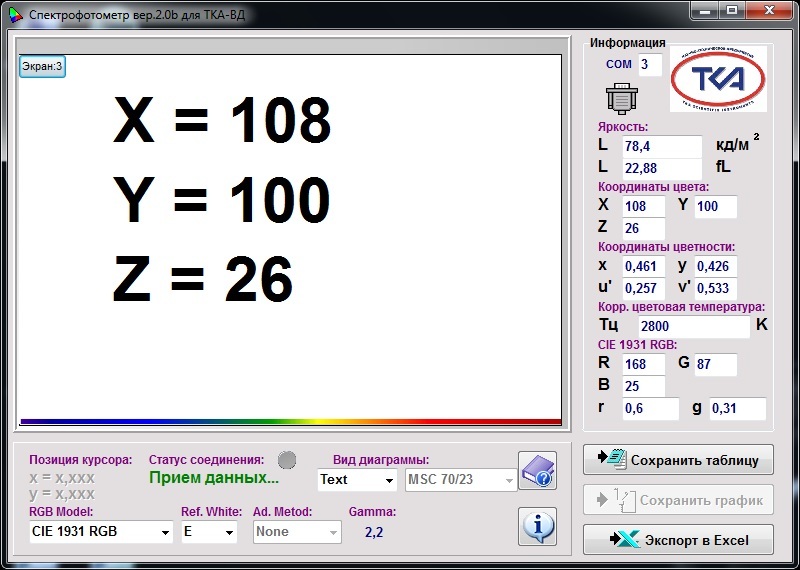Click Экспорт в Excel button

click(x=678, y=540)
